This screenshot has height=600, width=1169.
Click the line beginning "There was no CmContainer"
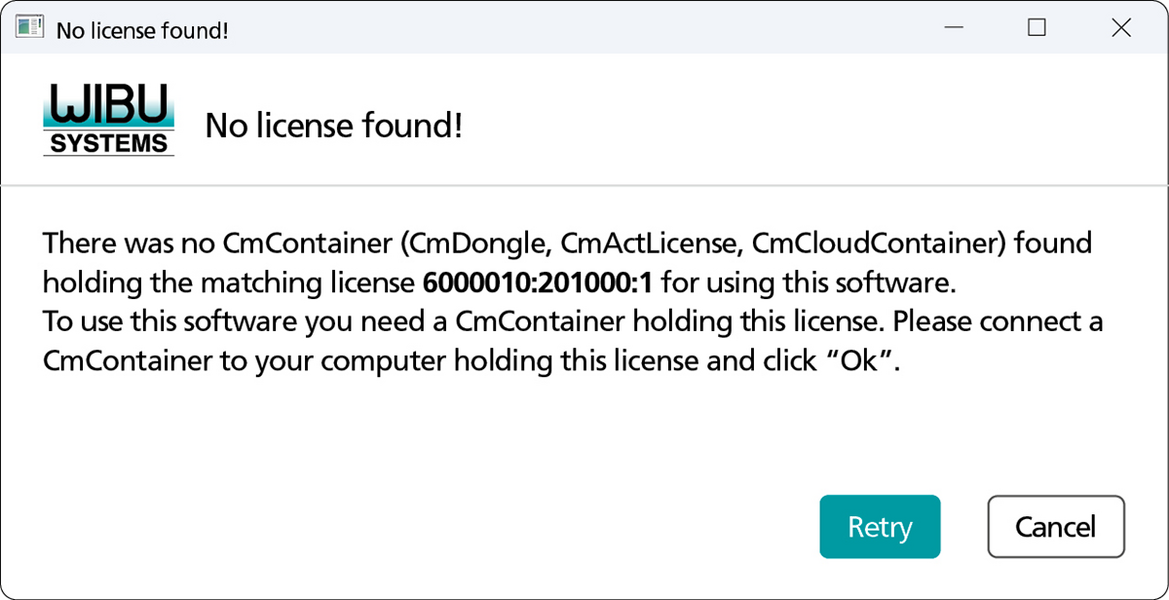click(x=567, y=244)
